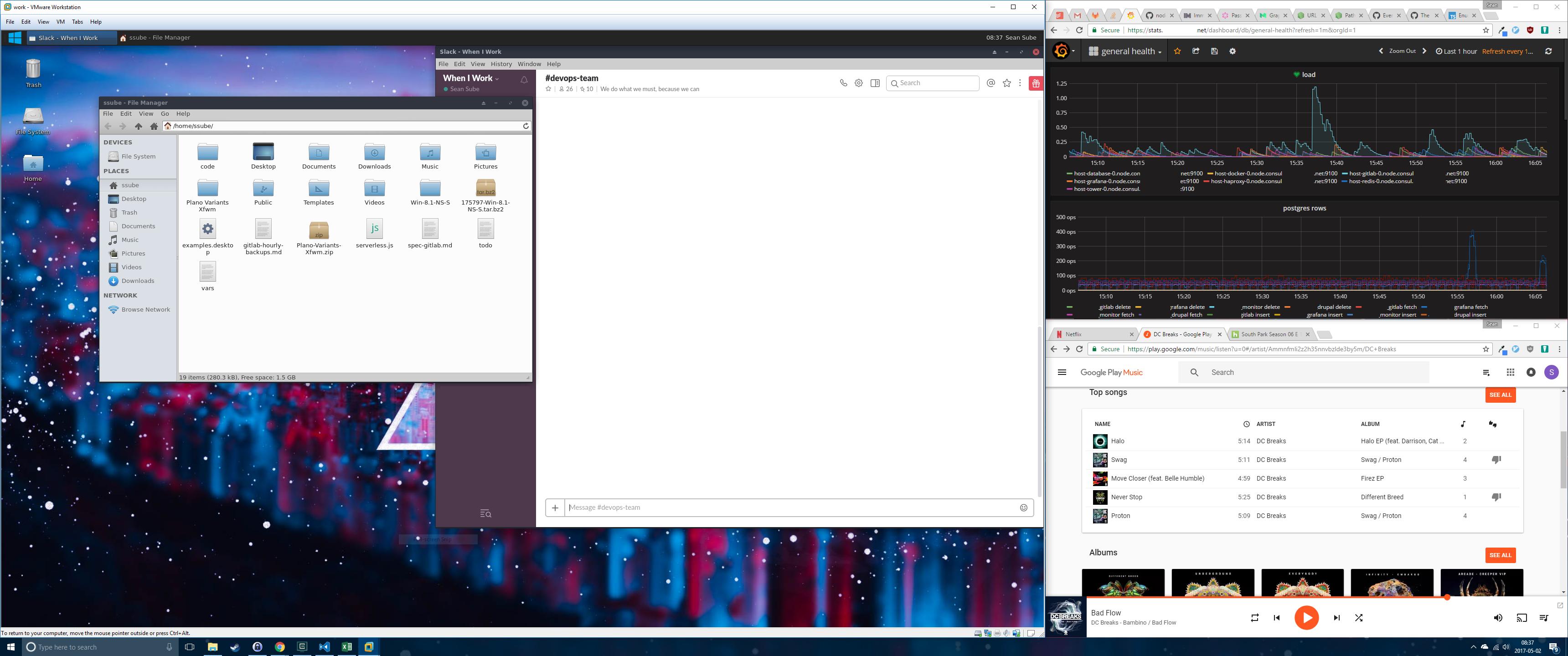Reload the /home/ssube/ folder

point(526,126)
